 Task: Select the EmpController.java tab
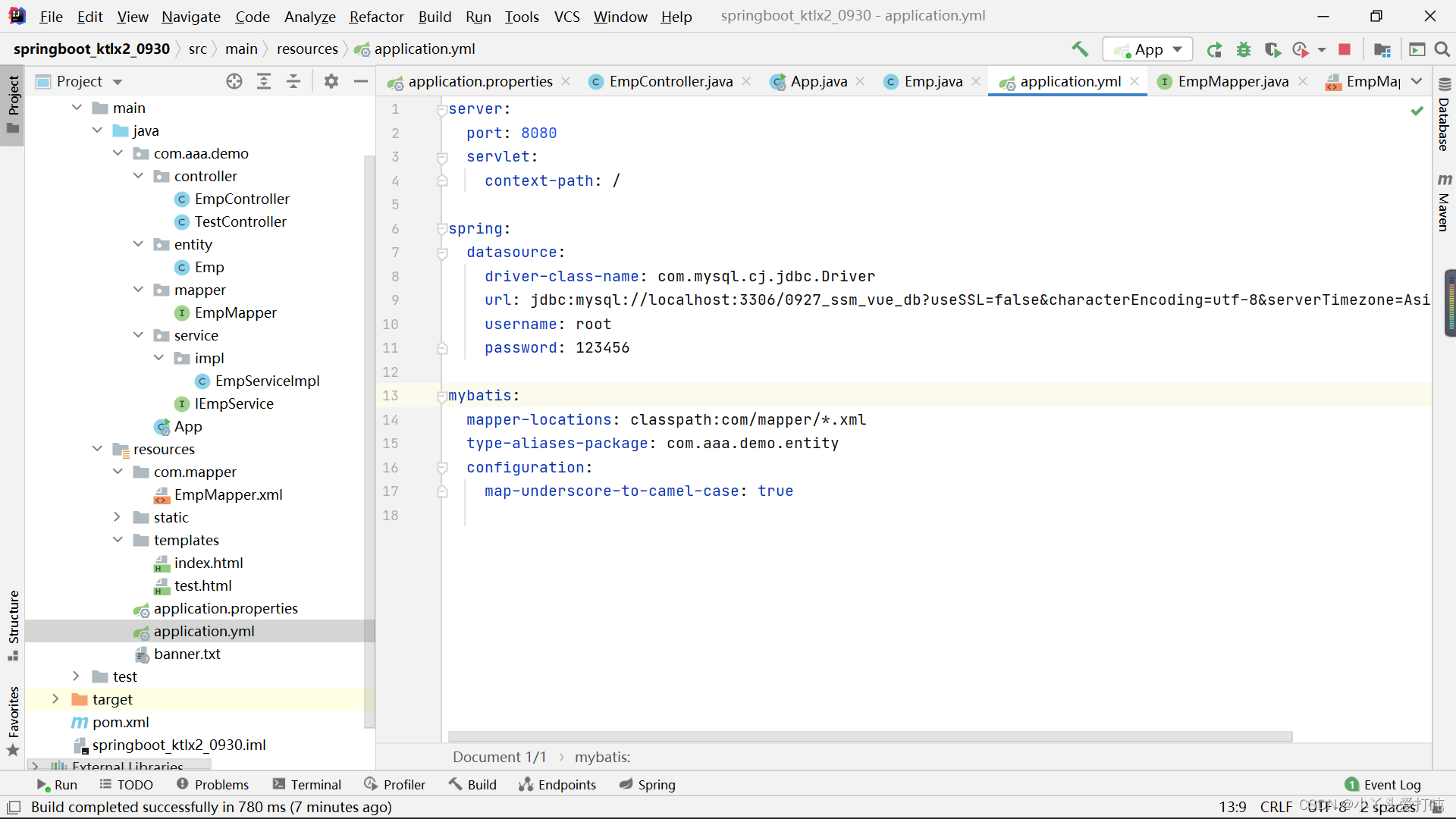[670, 81]
